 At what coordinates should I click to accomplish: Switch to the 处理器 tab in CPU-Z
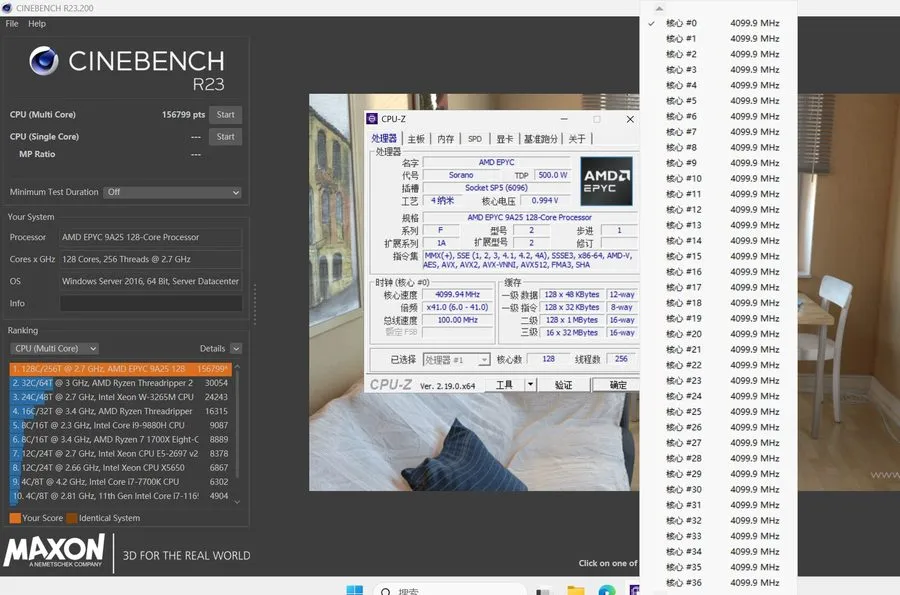coord(384,138)
